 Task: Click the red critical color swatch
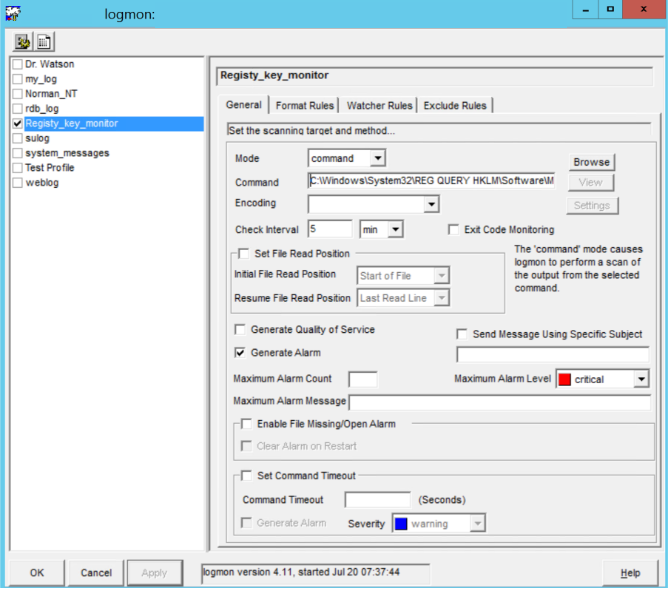[564, 379]
